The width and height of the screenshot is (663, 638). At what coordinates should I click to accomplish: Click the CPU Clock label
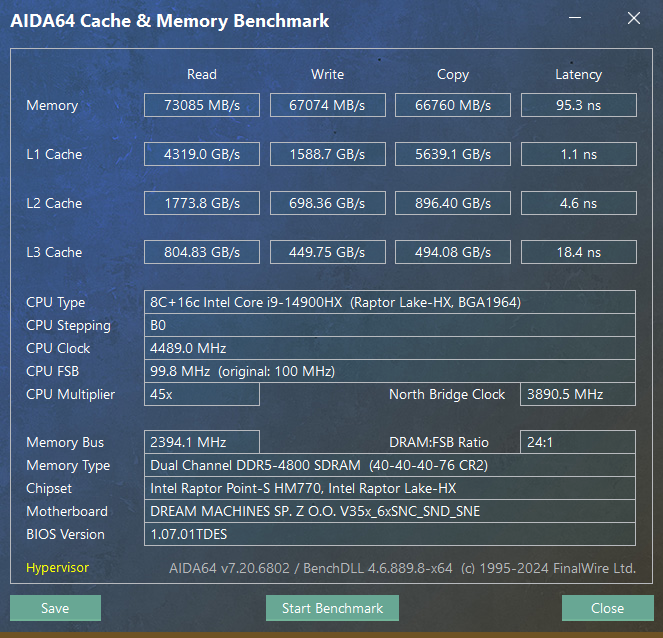pos(58,348)
